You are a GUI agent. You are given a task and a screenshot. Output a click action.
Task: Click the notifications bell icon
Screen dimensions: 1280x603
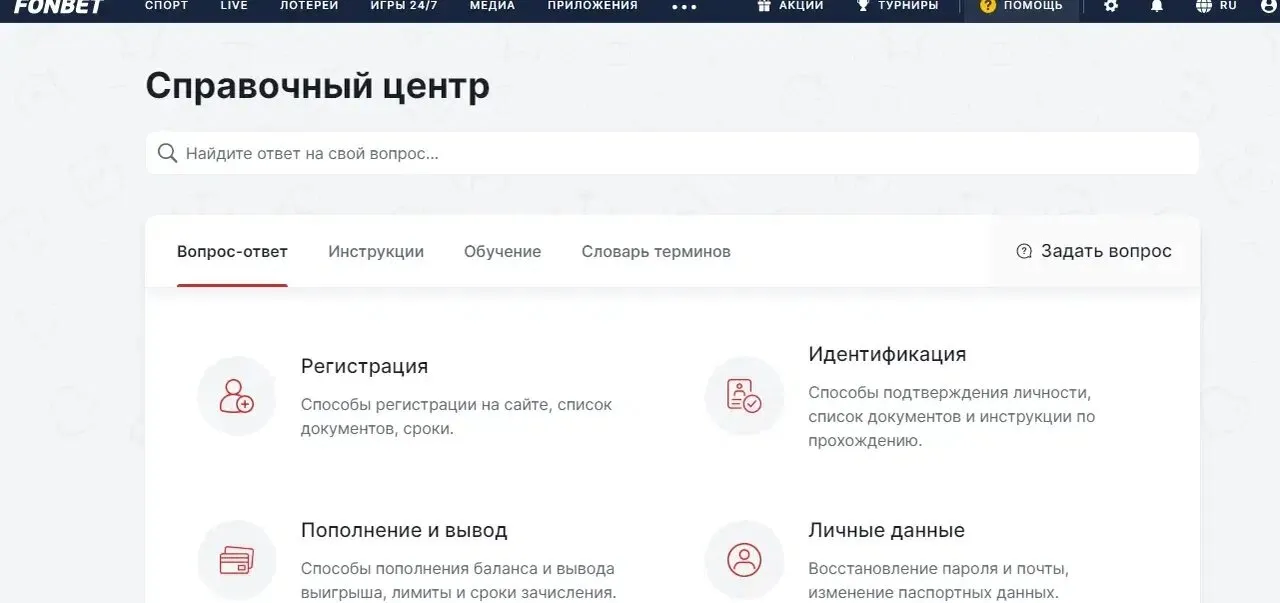click(1158, 7)
